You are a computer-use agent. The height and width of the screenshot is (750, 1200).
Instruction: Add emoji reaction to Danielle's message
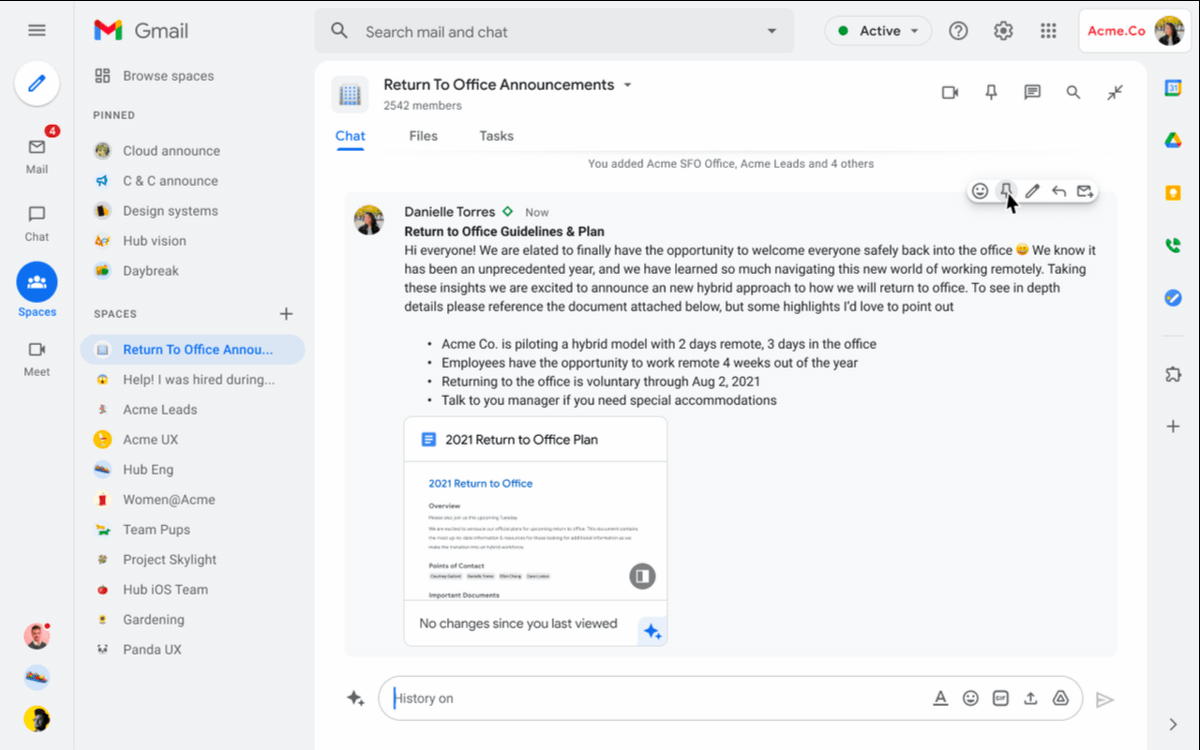980,191
